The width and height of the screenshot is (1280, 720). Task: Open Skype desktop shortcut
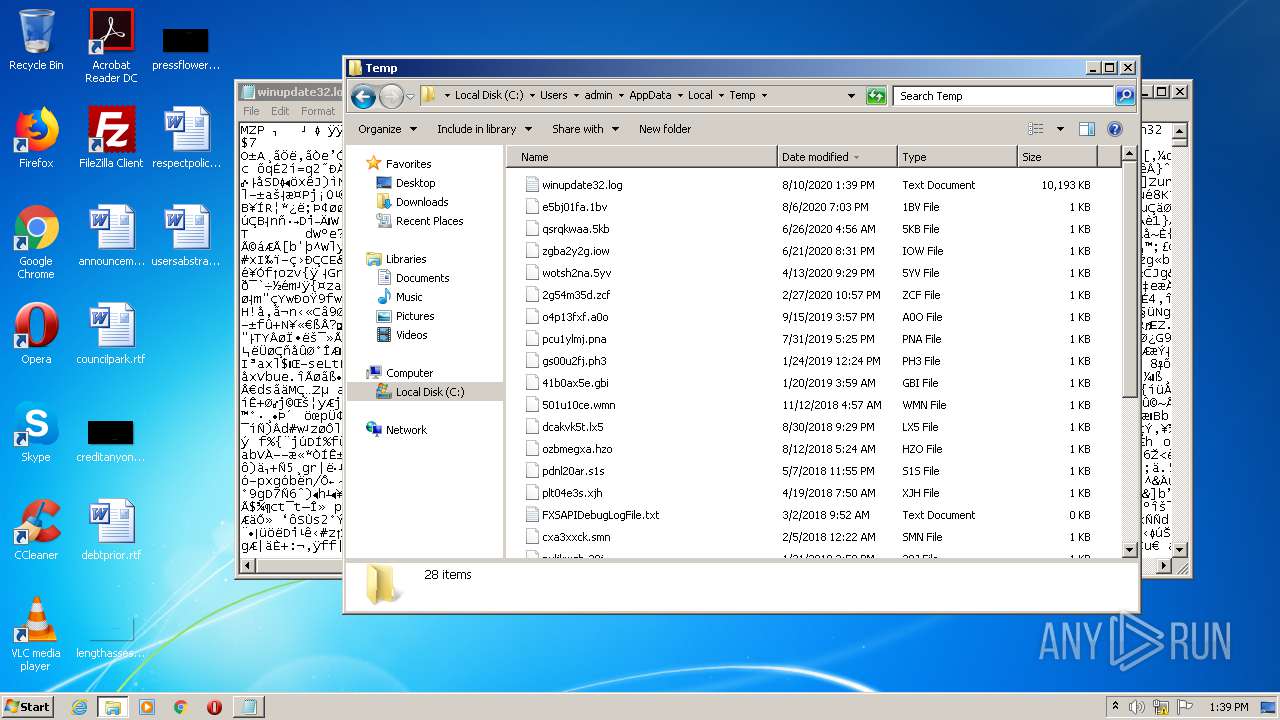click(36, 432)
